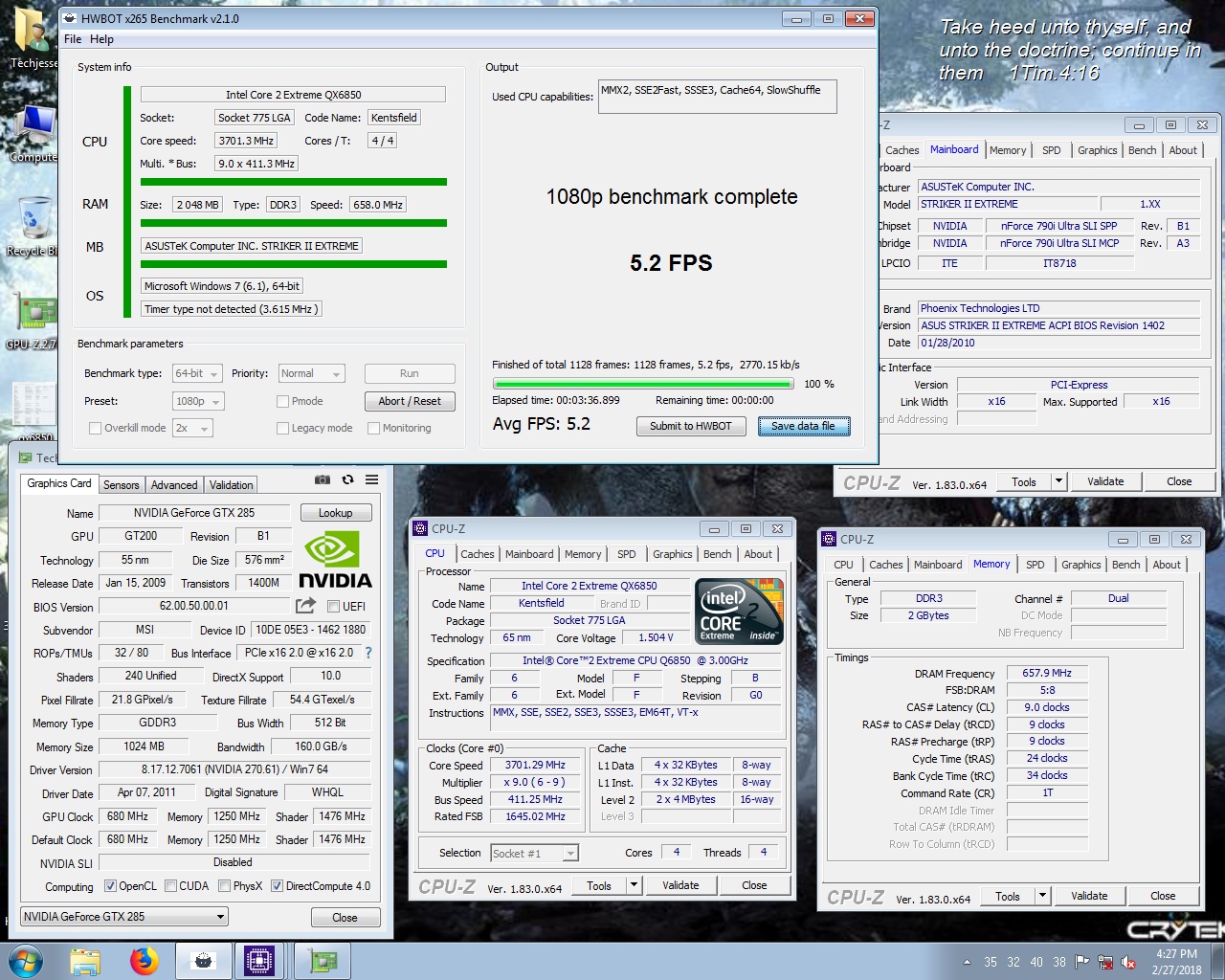Image resolution: width=1225 pixels, height=980 pixels.
Task: Open the Recycle Bin desktop icon
Action: tap(33, 227)
